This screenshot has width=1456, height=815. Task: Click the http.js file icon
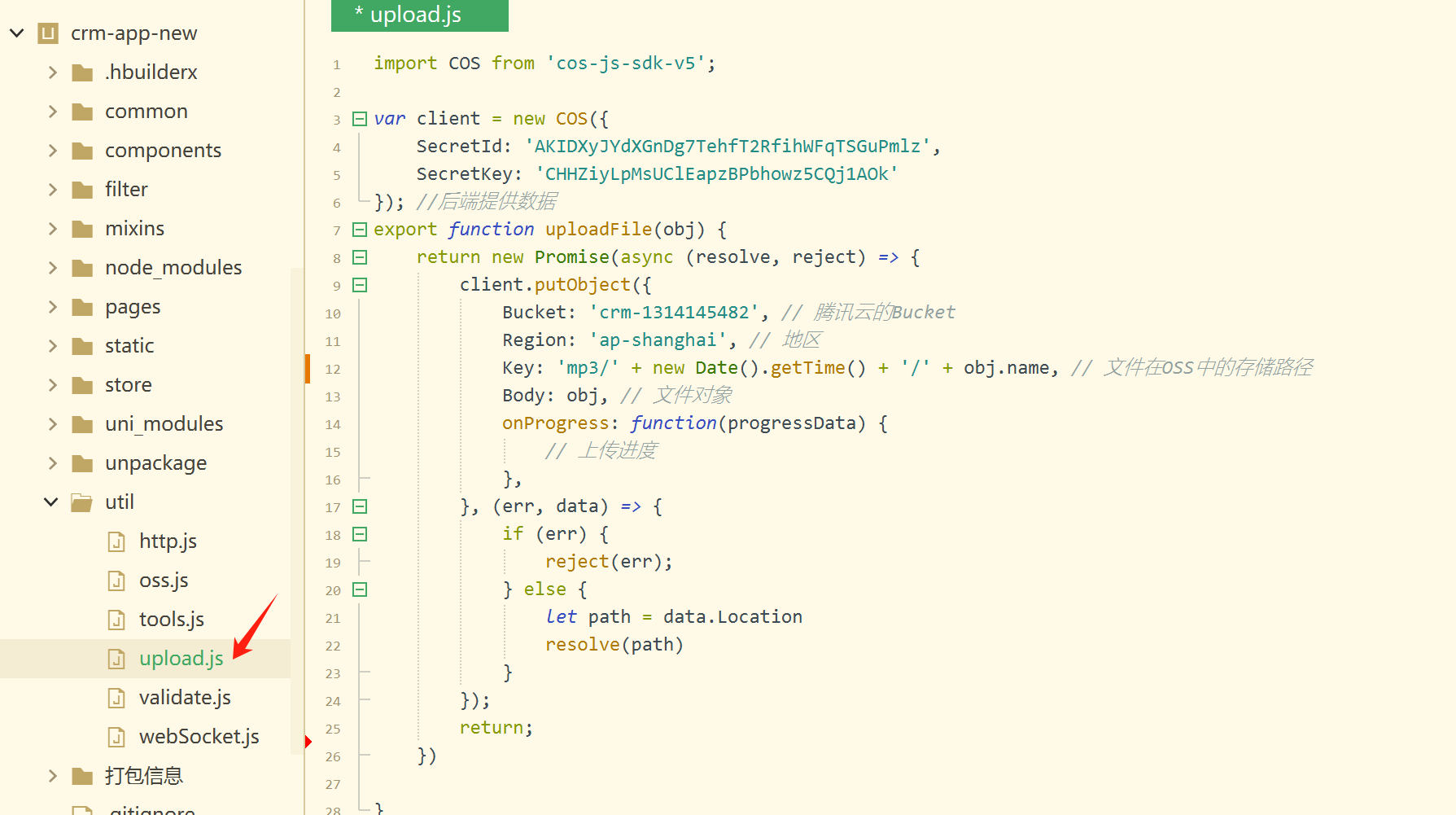pyautogui.click(x=116, y=541)
